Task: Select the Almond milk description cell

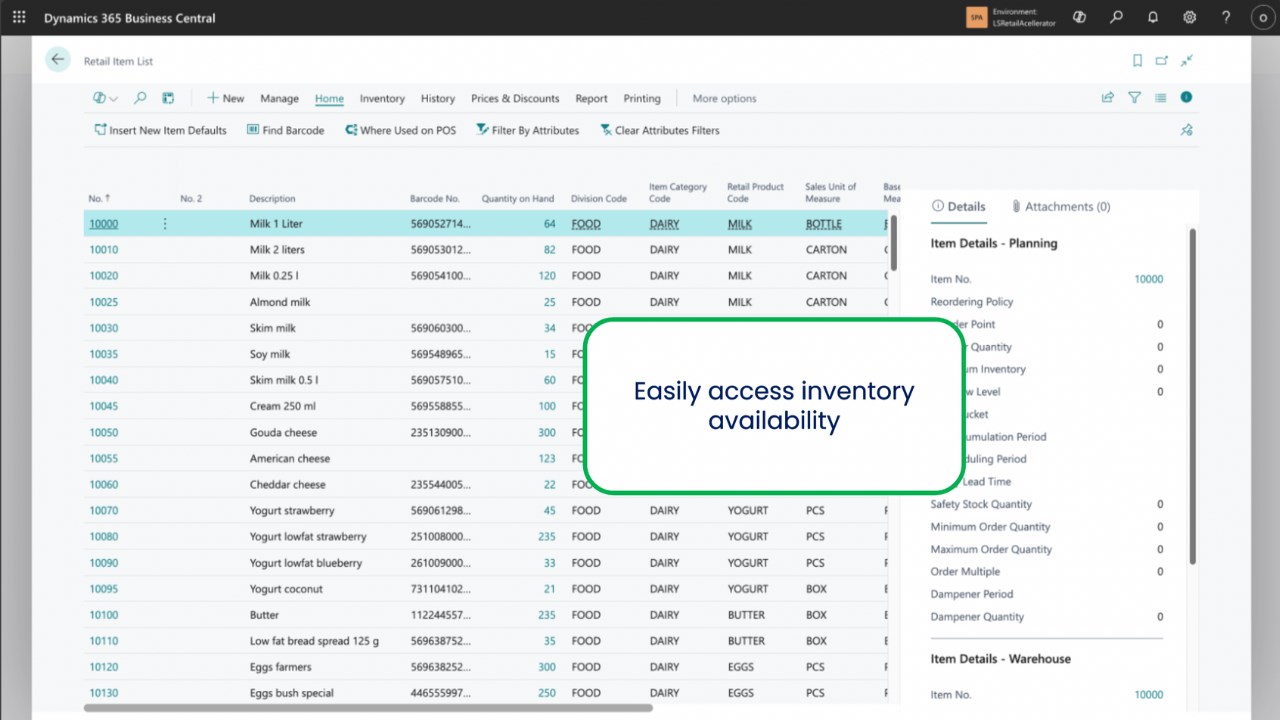Action: [280, 302]
